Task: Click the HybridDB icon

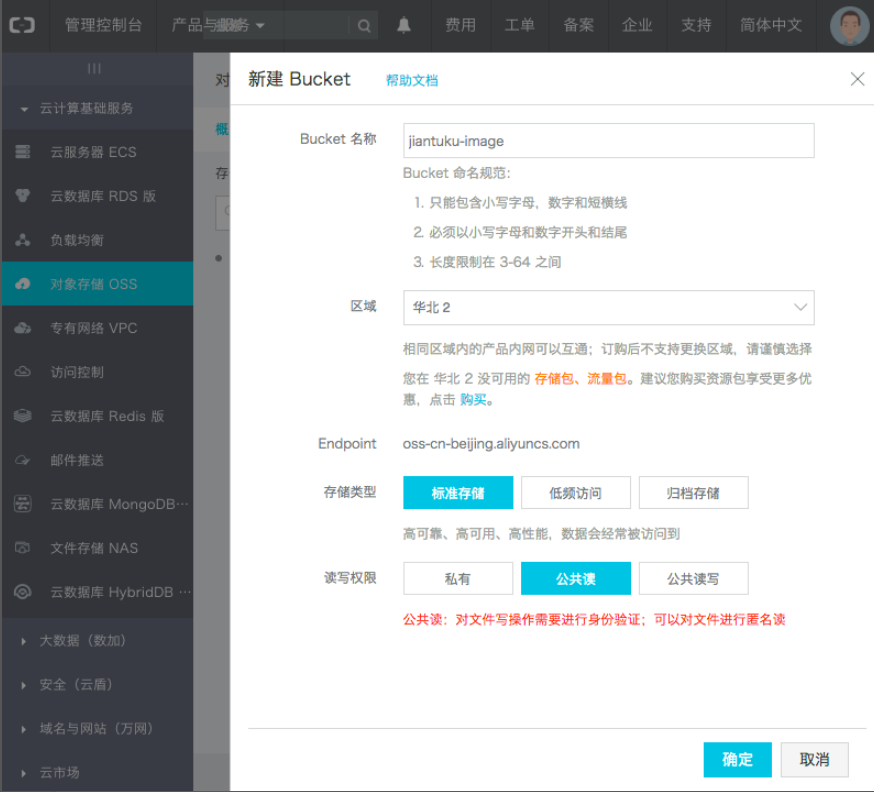Action: tap(22, 592)
